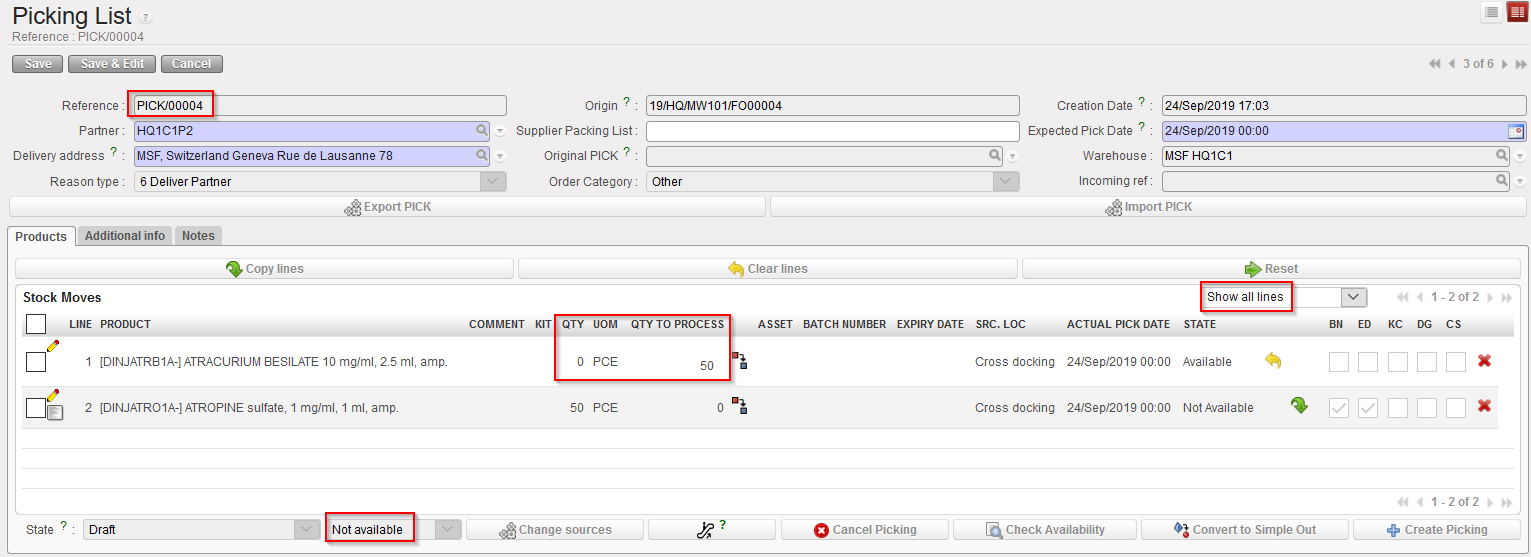The width and height of the screenshot is (1531, 557).
Task: Click Supplier Packing List input field
Action: [832, 131]
